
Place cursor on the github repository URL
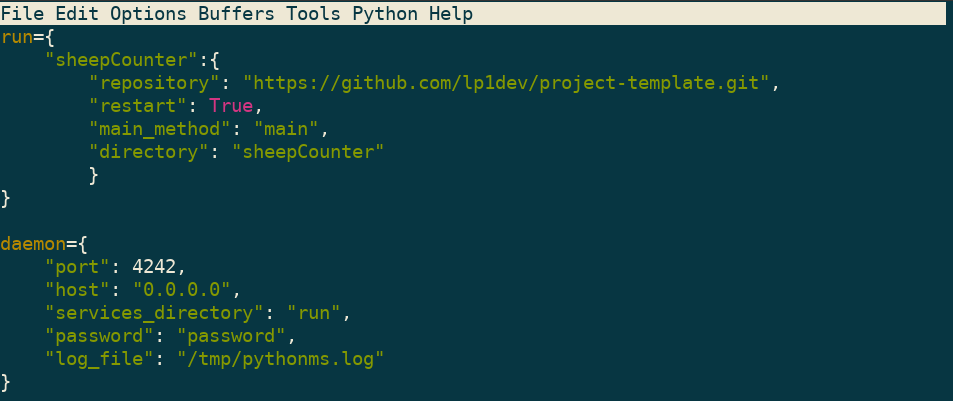(507, 83)
